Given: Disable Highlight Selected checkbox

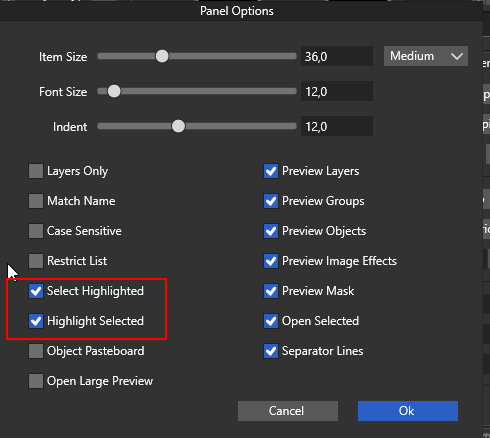Looking at the screenshot, I should [x=36, y=321].
